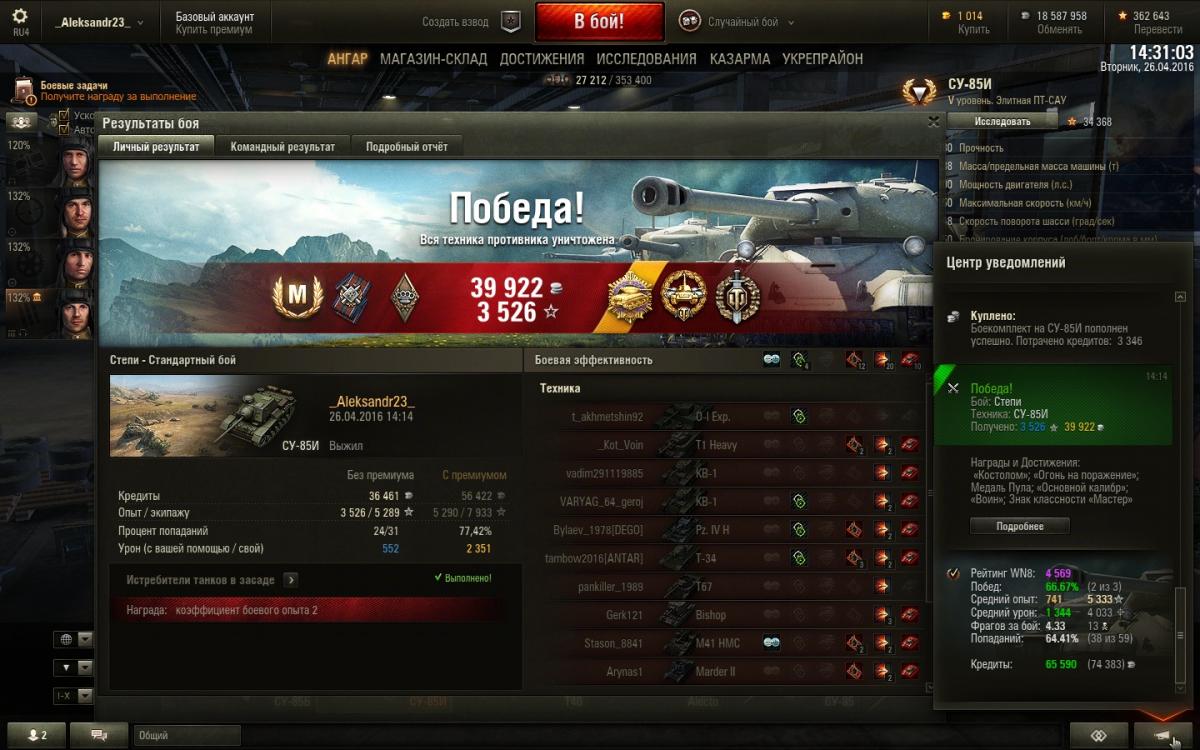Screen dimensions: 1200x750
Task: Click destroyed vehicles icon in battle efficiency header
Action: pos(909,360)
